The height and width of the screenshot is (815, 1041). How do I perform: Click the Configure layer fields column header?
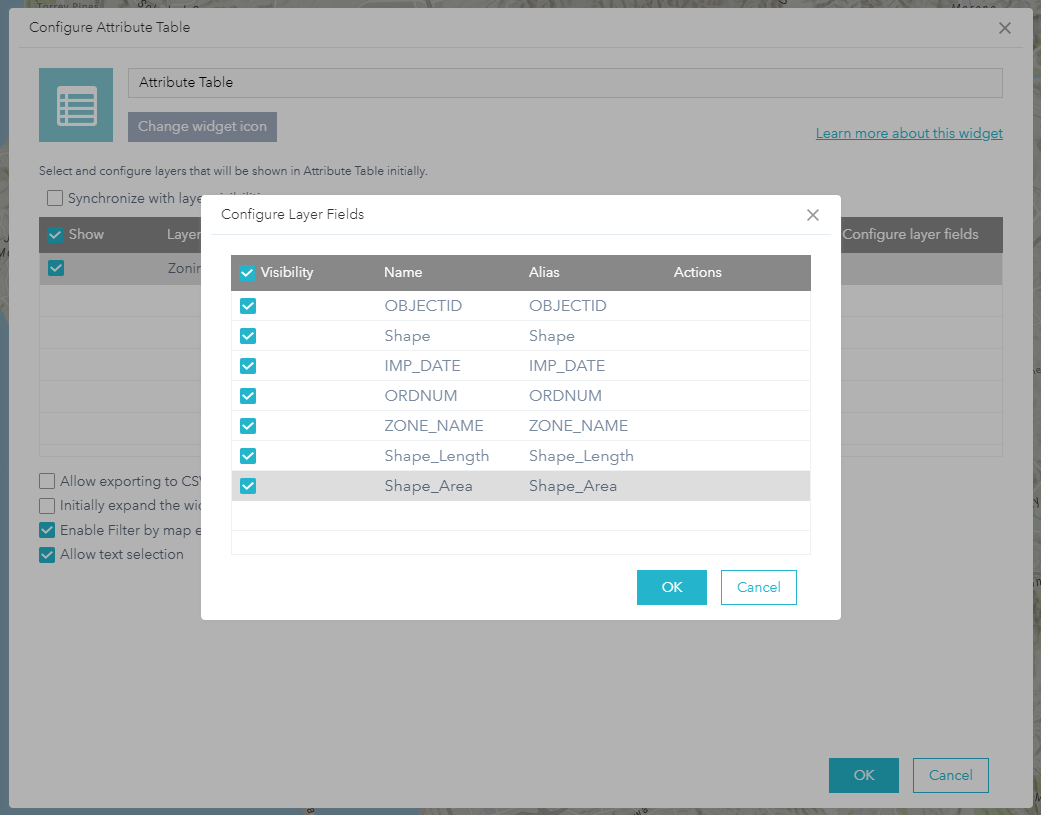pyautogui.click(x=910, y=234)
